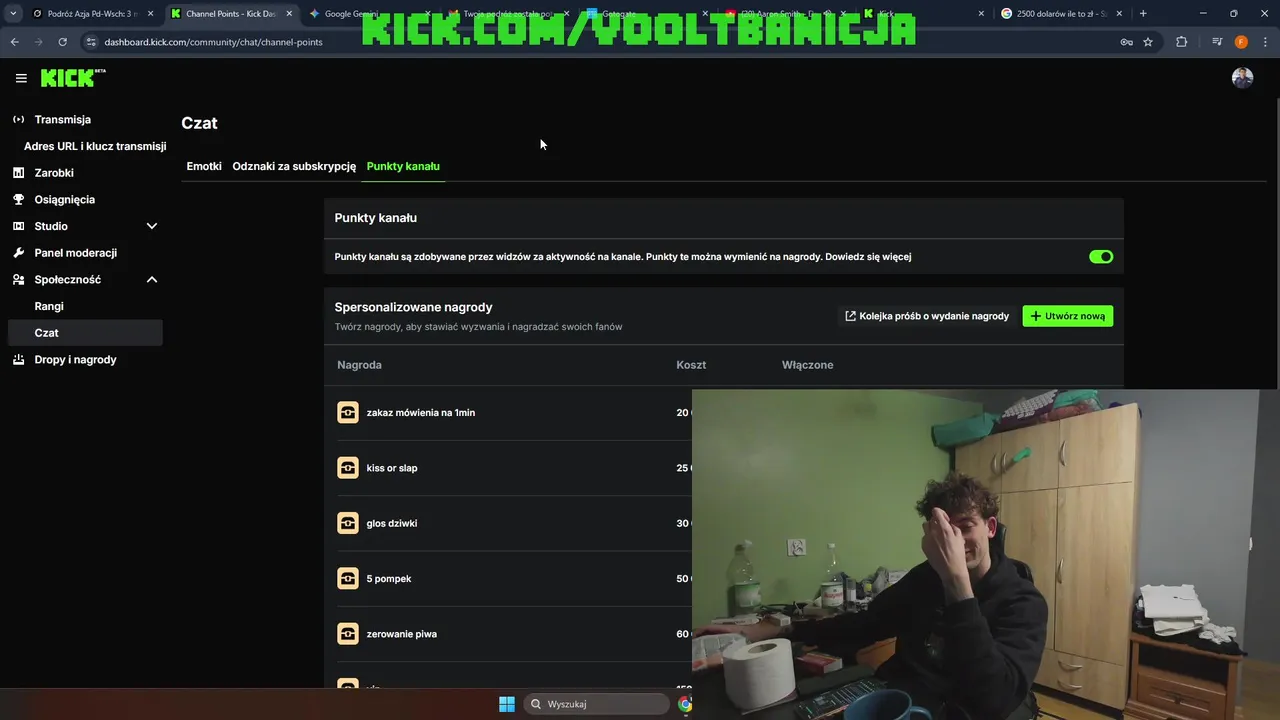The image size is (1280, 720).
Task: Click the Koszt column header
Action: [x=691, y=365]
